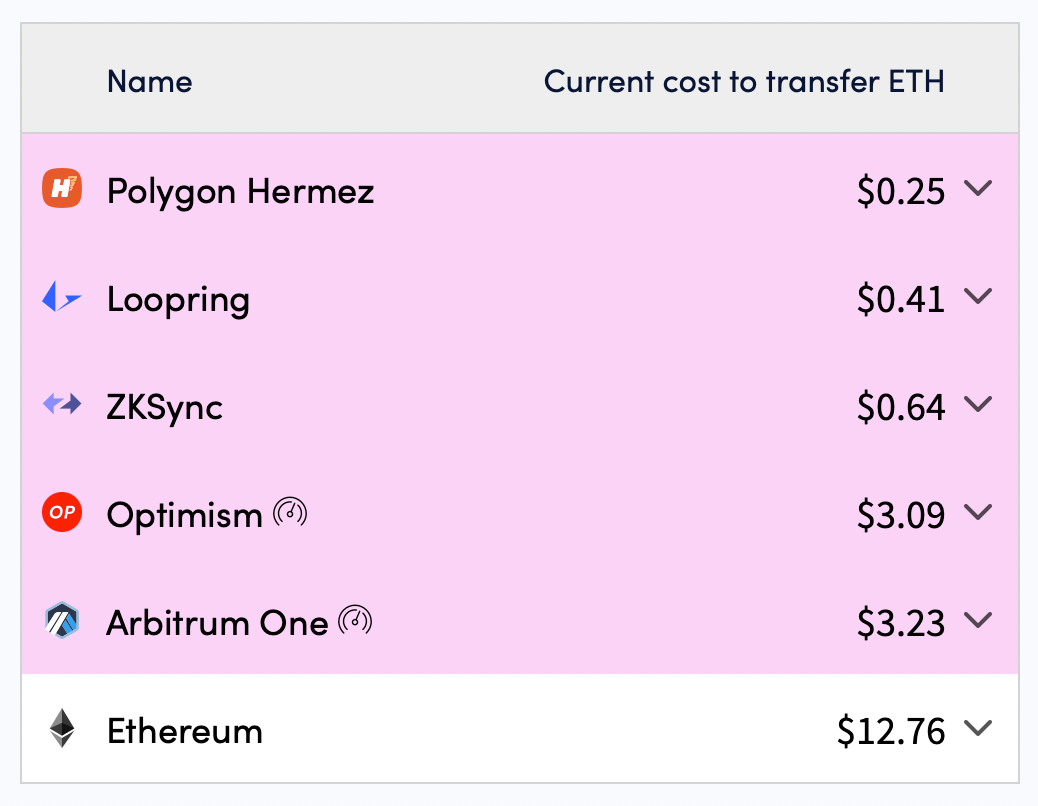Select the Polygon Hermez name text
1038x806 pixels.
pyautogui.click(x=240, y=190)
